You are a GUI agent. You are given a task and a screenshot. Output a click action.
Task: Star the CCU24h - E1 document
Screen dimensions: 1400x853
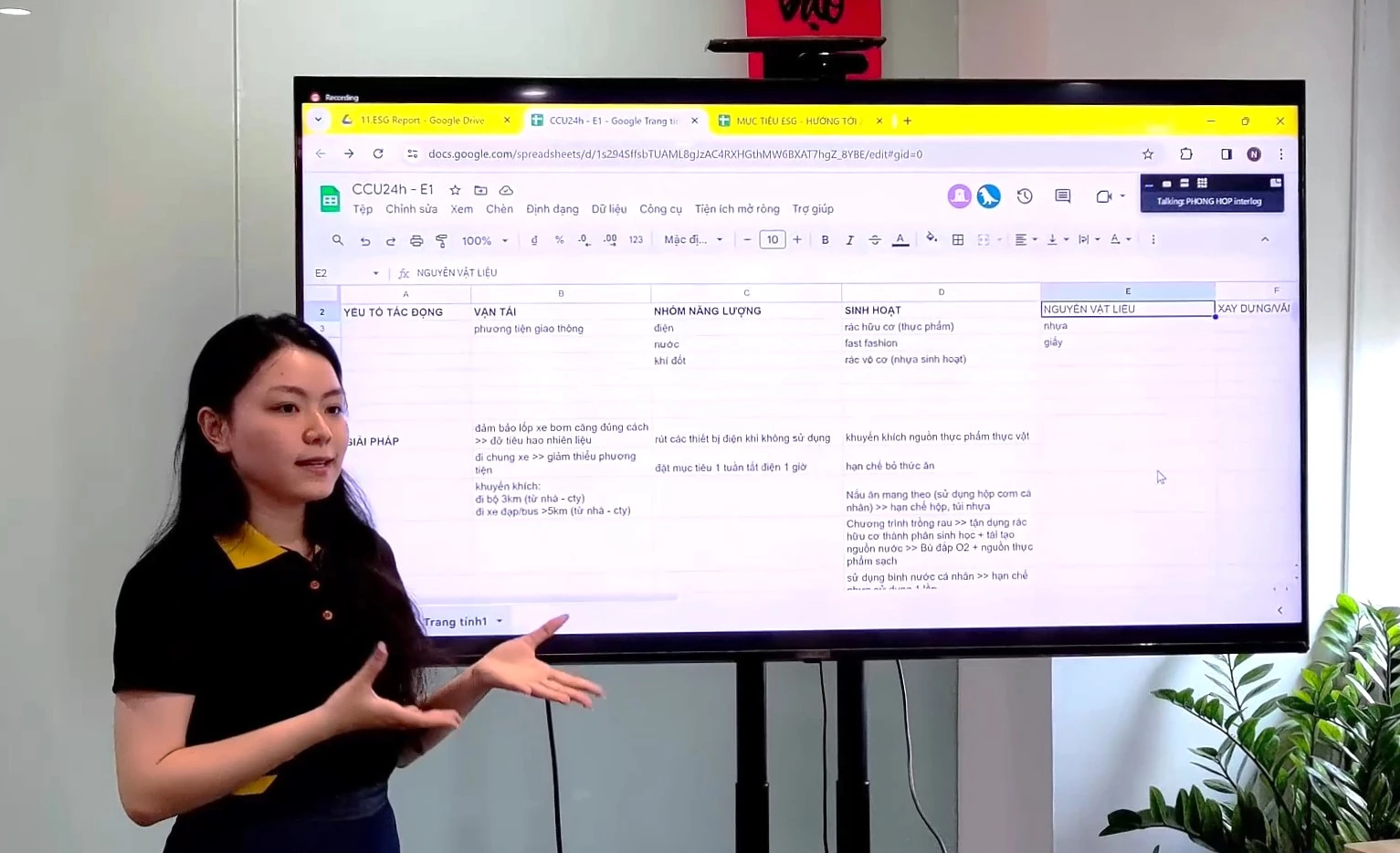[455, 190]
